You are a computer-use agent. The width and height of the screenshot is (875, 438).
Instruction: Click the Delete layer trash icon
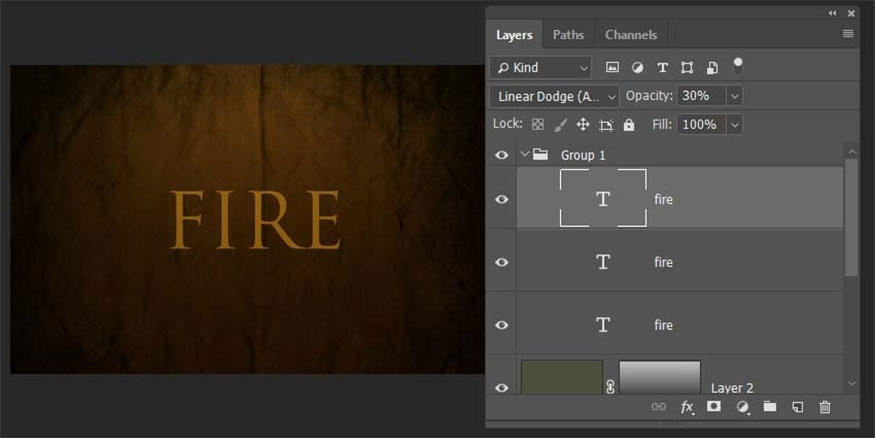tap(825, 407)
